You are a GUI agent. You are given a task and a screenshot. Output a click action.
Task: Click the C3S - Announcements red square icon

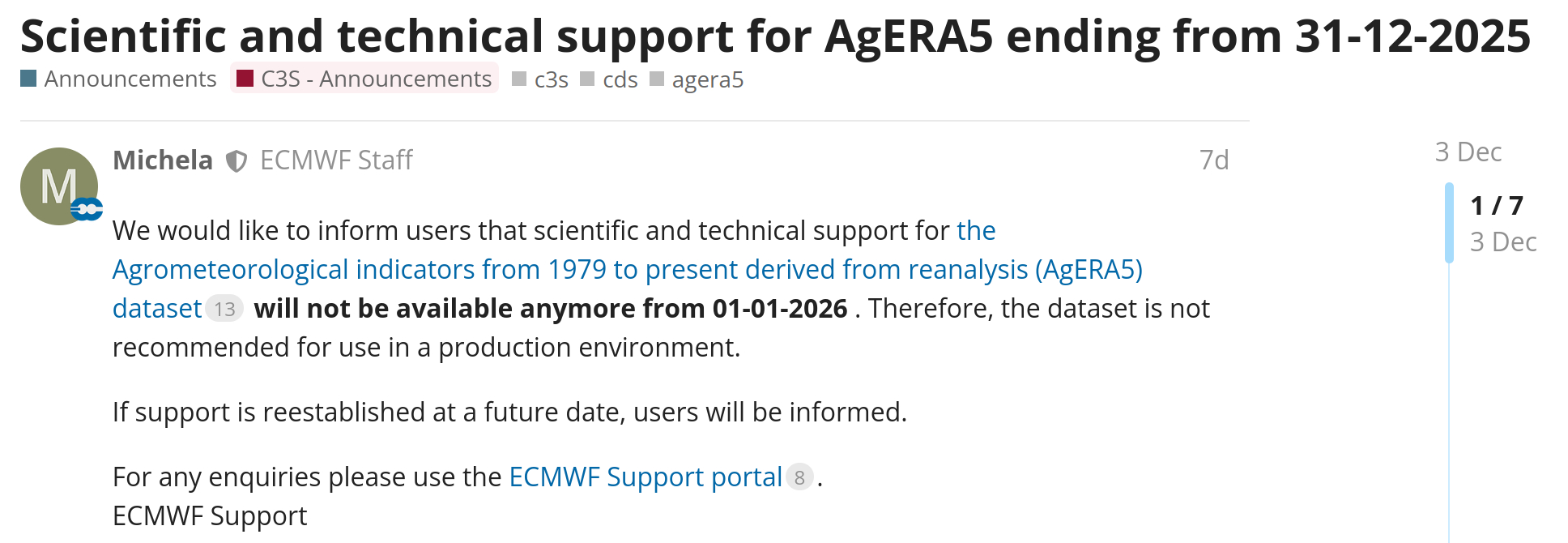point(245,79)
